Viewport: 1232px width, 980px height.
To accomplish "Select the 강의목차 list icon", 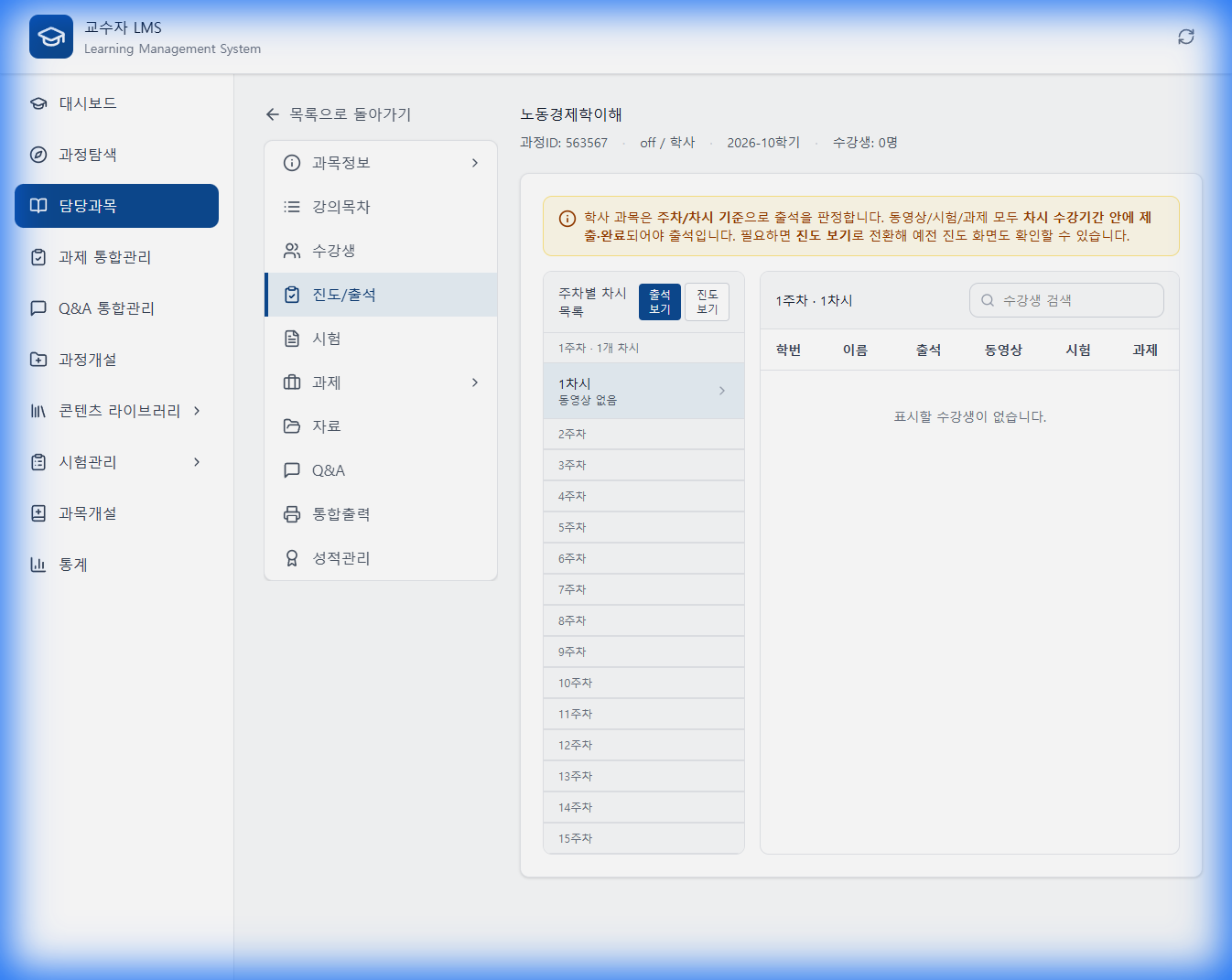I will click(x=291, y=207).
